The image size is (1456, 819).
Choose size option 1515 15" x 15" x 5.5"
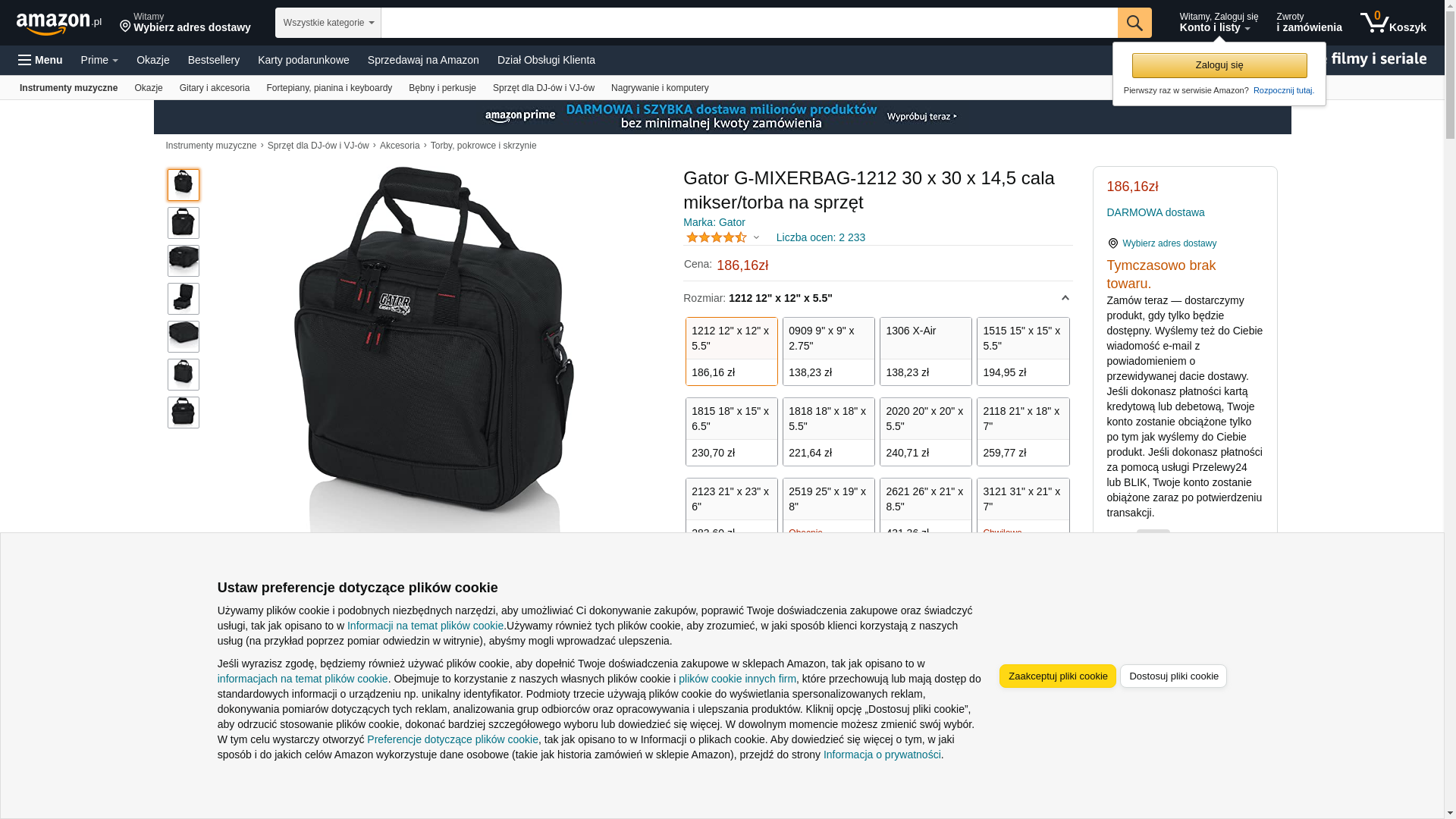pos(1023,351)
